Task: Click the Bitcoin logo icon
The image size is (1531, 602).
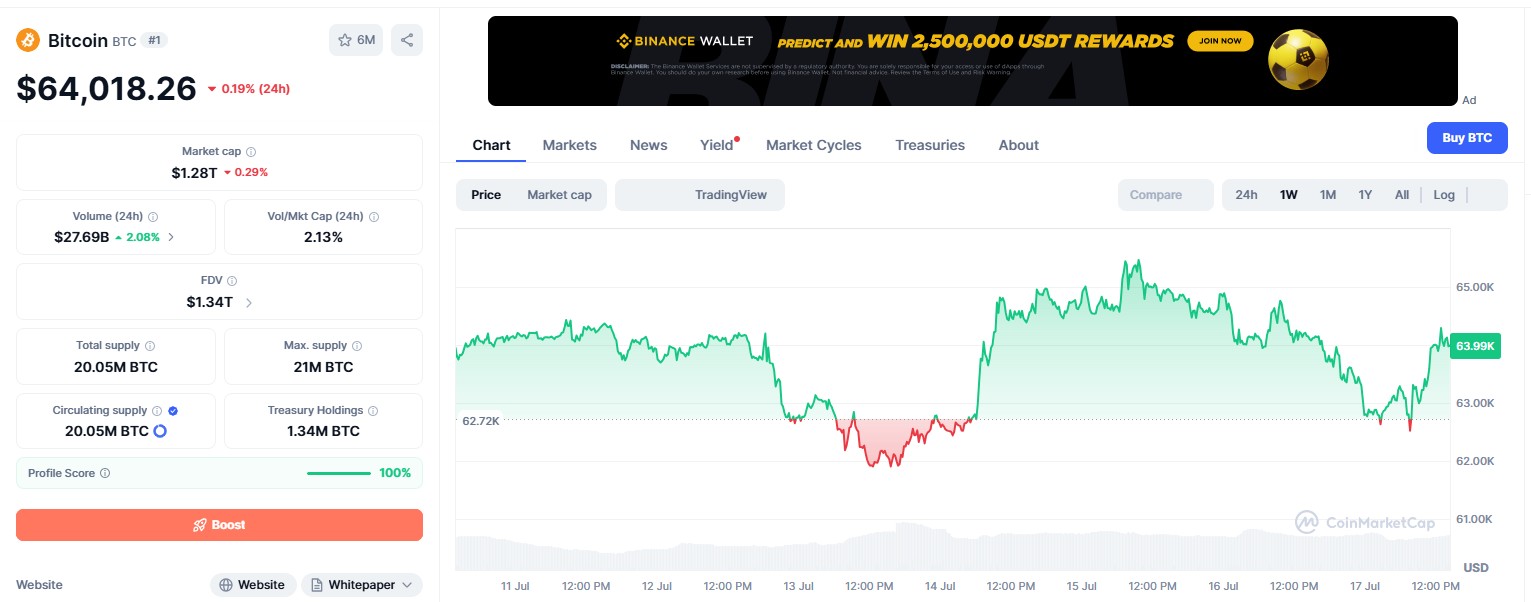Action: coord(27,40)
